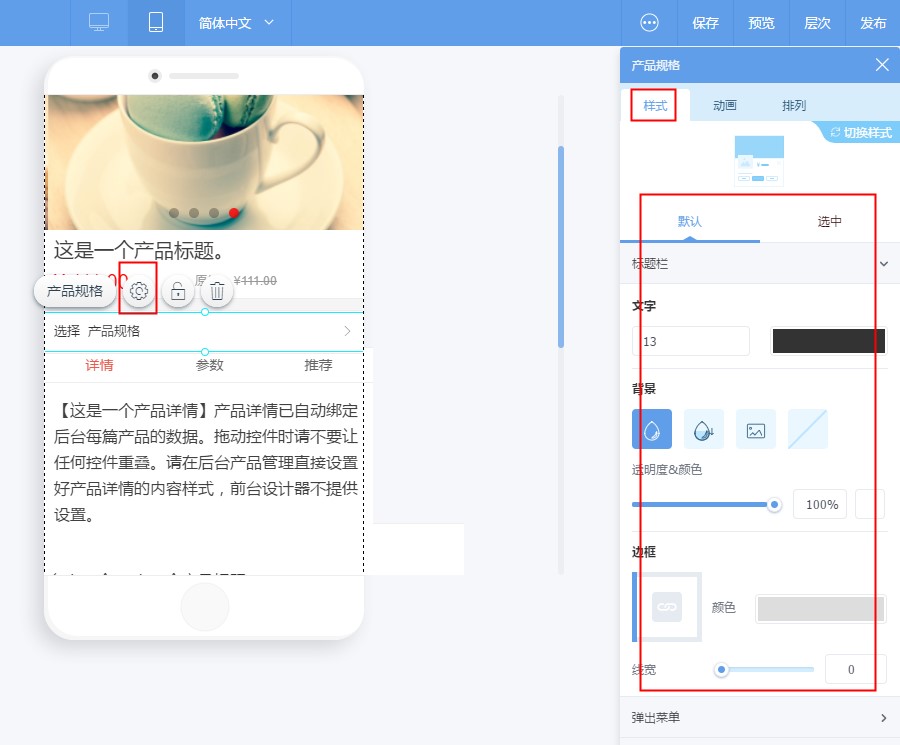900x745 pixels.
Task: Click the 切换样式 switch style button
Action: 860,133
